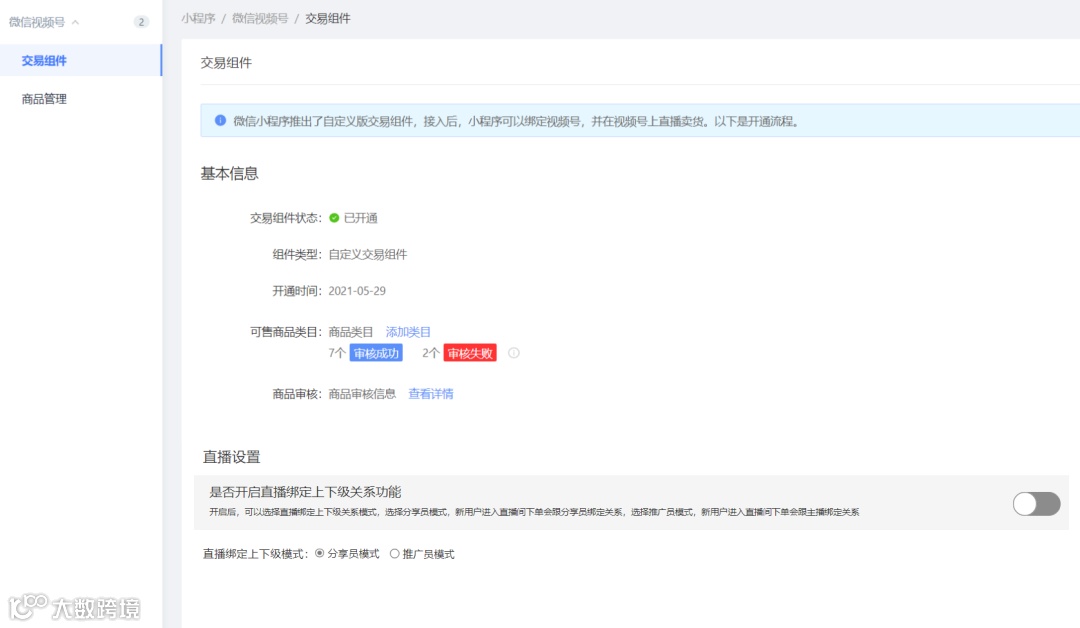The image size is (1080, 628).
Task: Select the 分享员模式 radio option
Action: coord(320,553)
